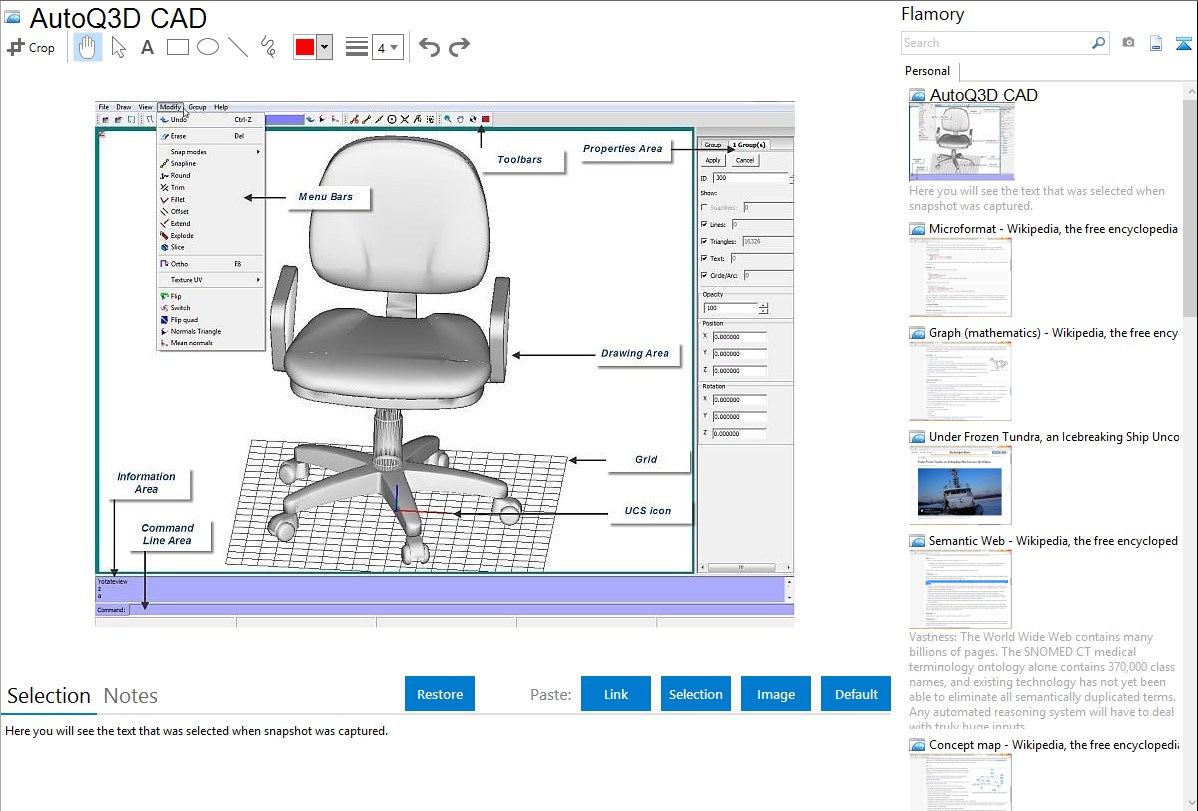The height and width of the screenshot is (811, 1198).
Task: Toggle the Circle/Arc checkbox
Action: pos(704,275)
